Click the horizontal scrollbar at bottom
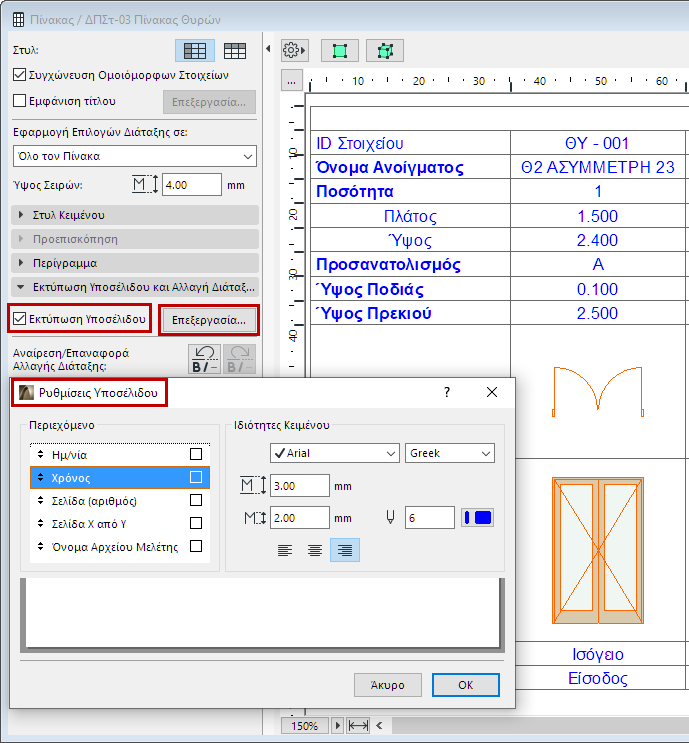This screenshot has height=743, width=689. (x=540, y=725)
